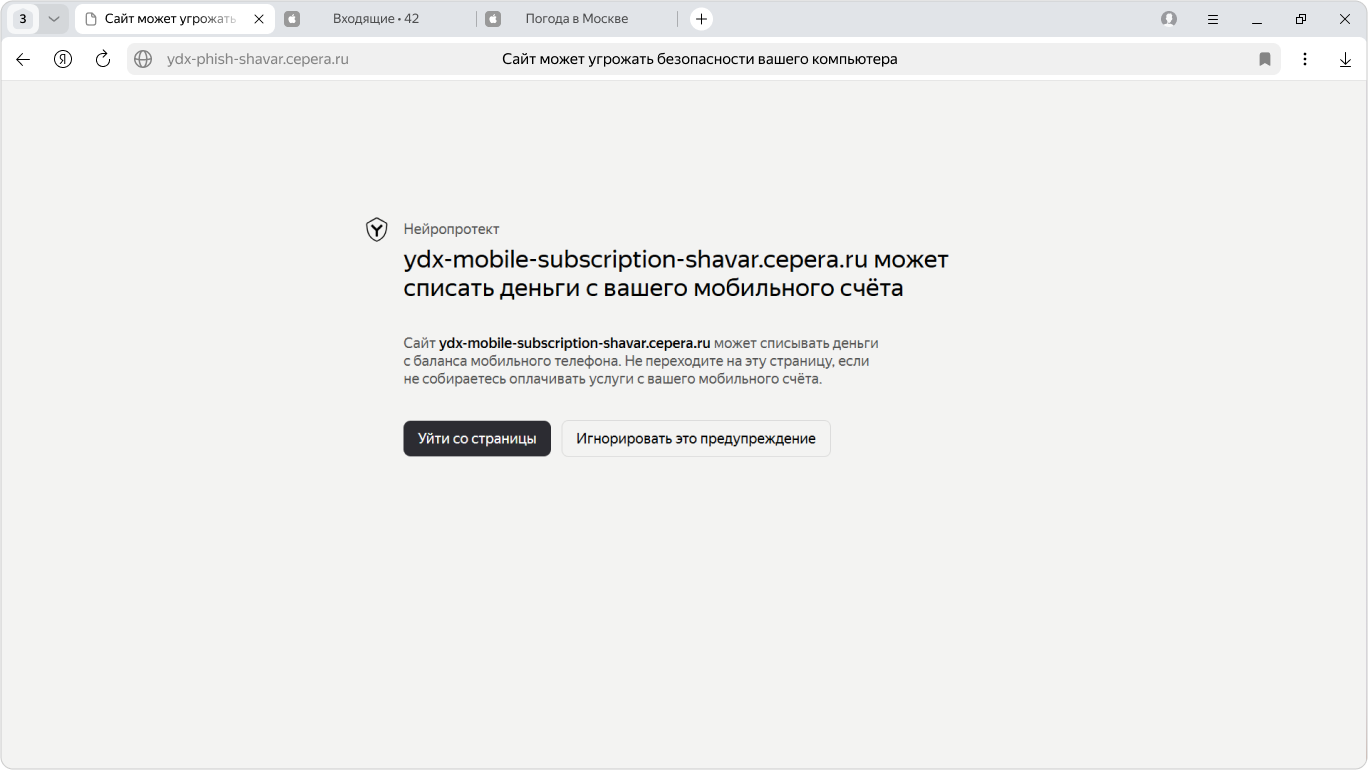Click the Yandex "Я" home button

tap(63, 59)
